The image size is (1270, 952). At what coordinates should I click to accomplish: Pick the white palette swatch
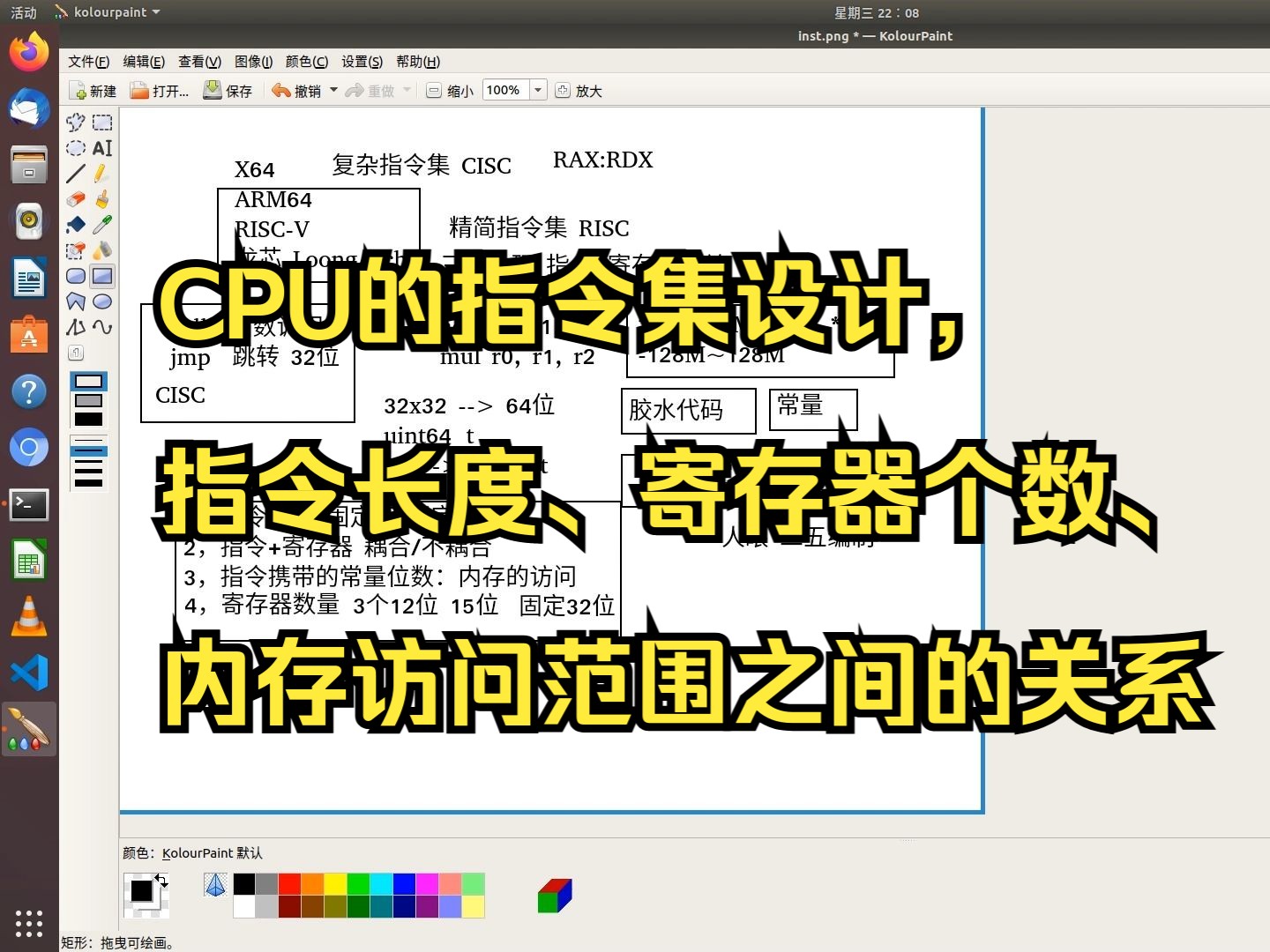click(243, 907)
